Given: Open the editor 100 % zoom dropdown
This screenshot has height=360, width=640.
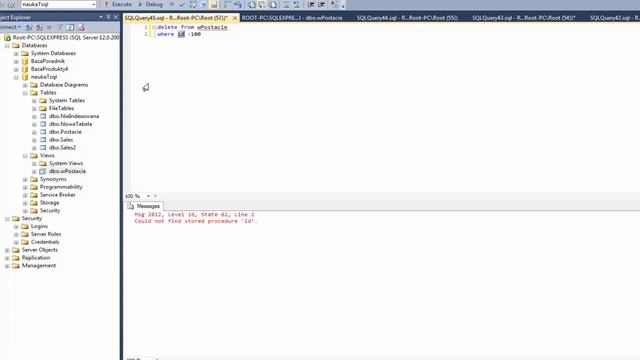Looking at the screenshot, I should 148,196.
